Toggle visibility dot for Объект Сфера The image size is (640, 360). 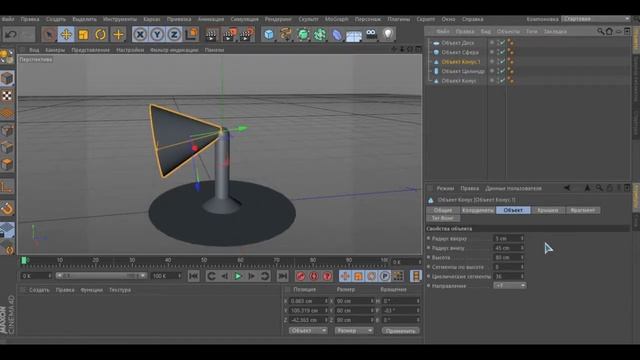tap(492, 52)
